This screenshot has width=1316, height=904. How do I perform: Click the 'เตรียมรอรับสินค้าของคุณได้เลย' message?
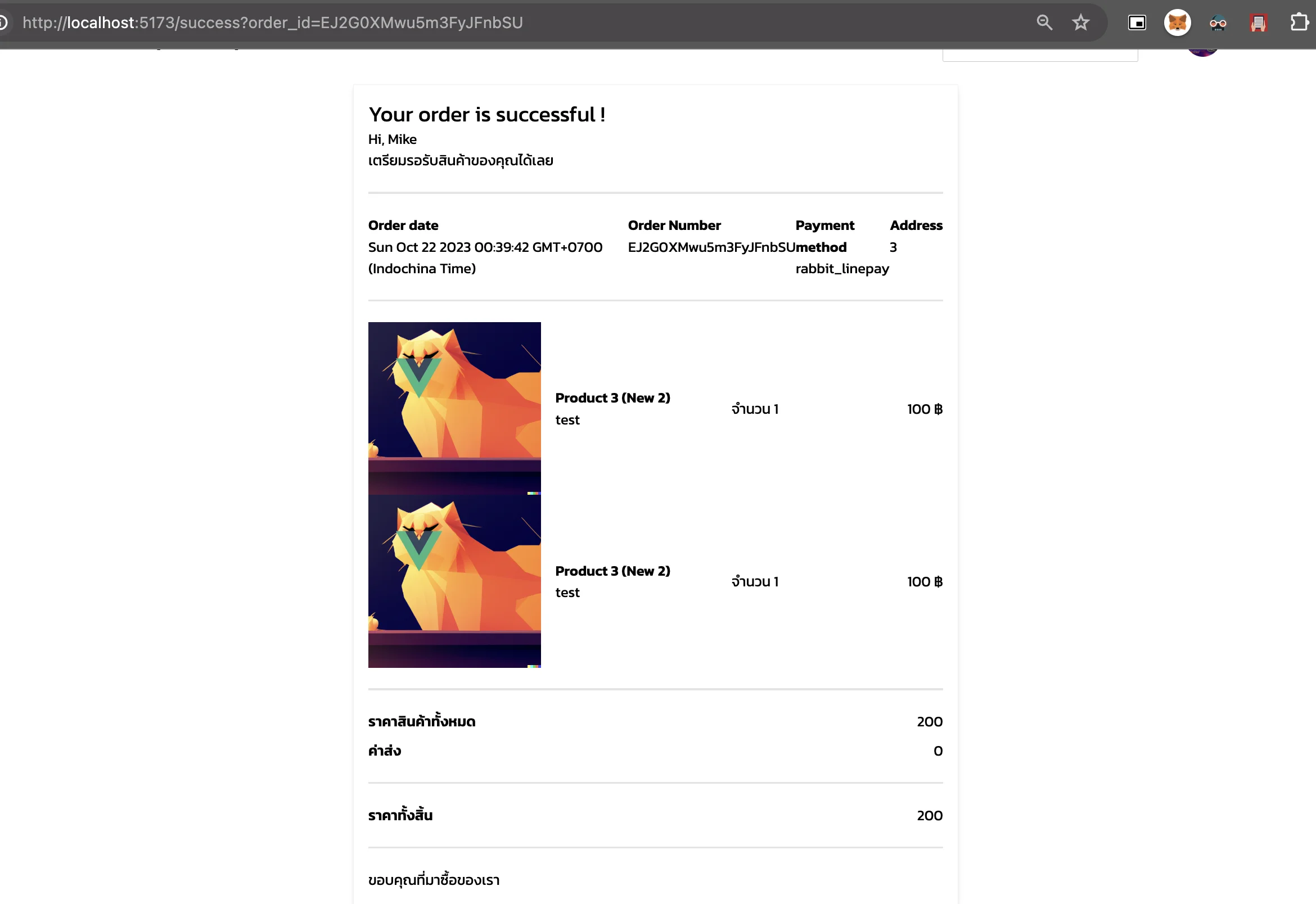[461, 160]
